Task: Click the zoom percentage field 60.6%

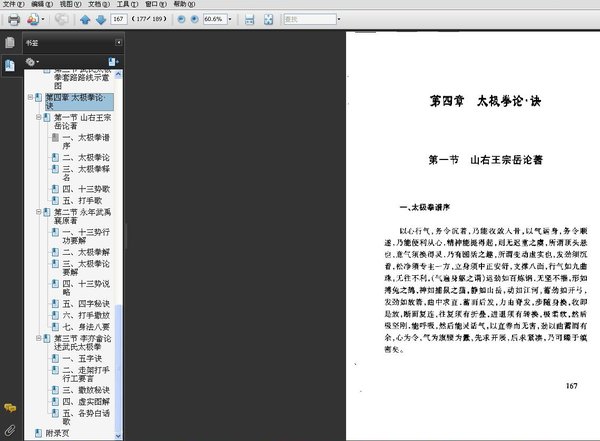Action: 215,19
